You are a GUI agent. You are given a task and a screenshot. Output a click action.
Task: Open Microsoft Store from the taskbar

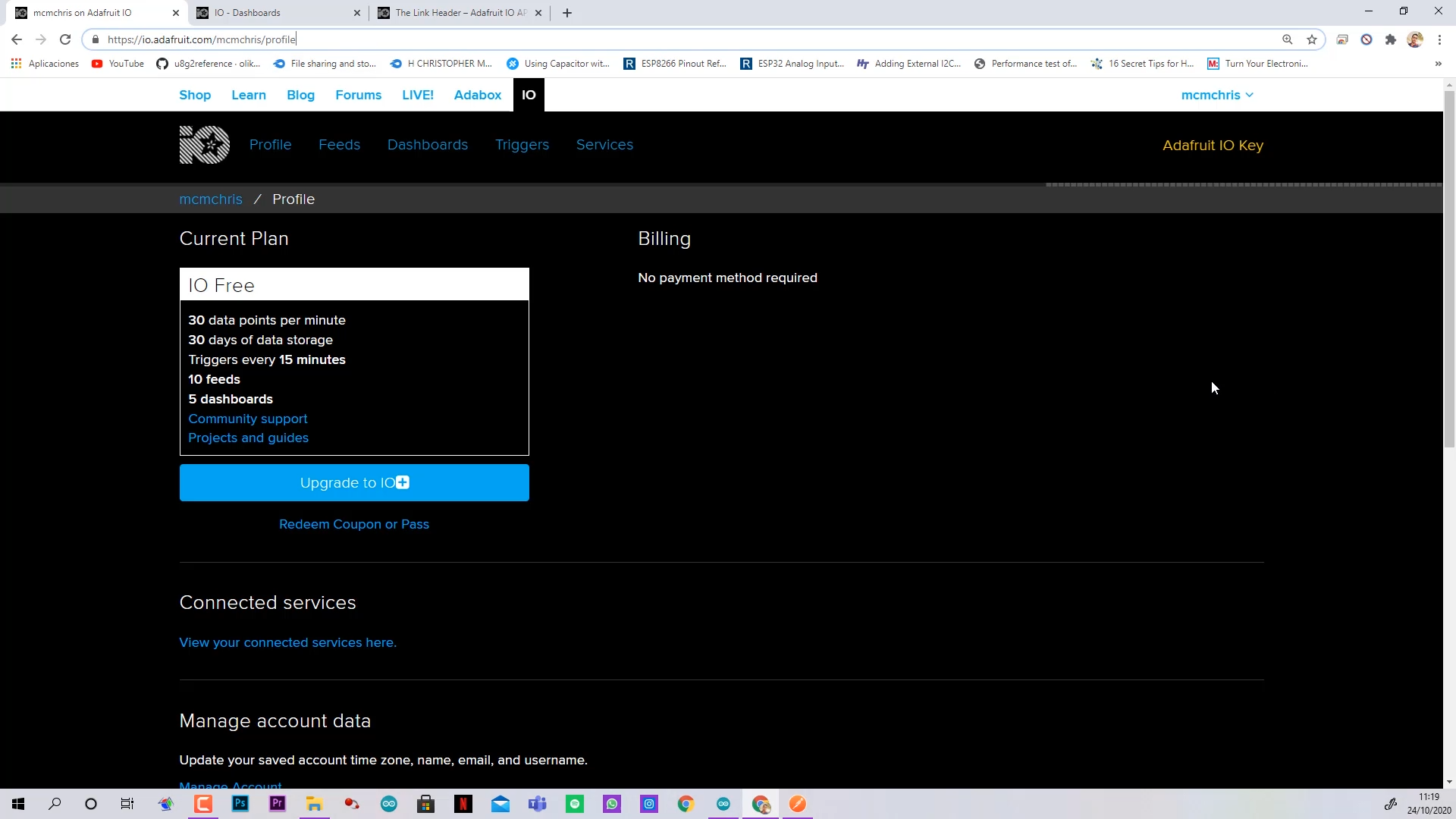click(x=426, y=804)
